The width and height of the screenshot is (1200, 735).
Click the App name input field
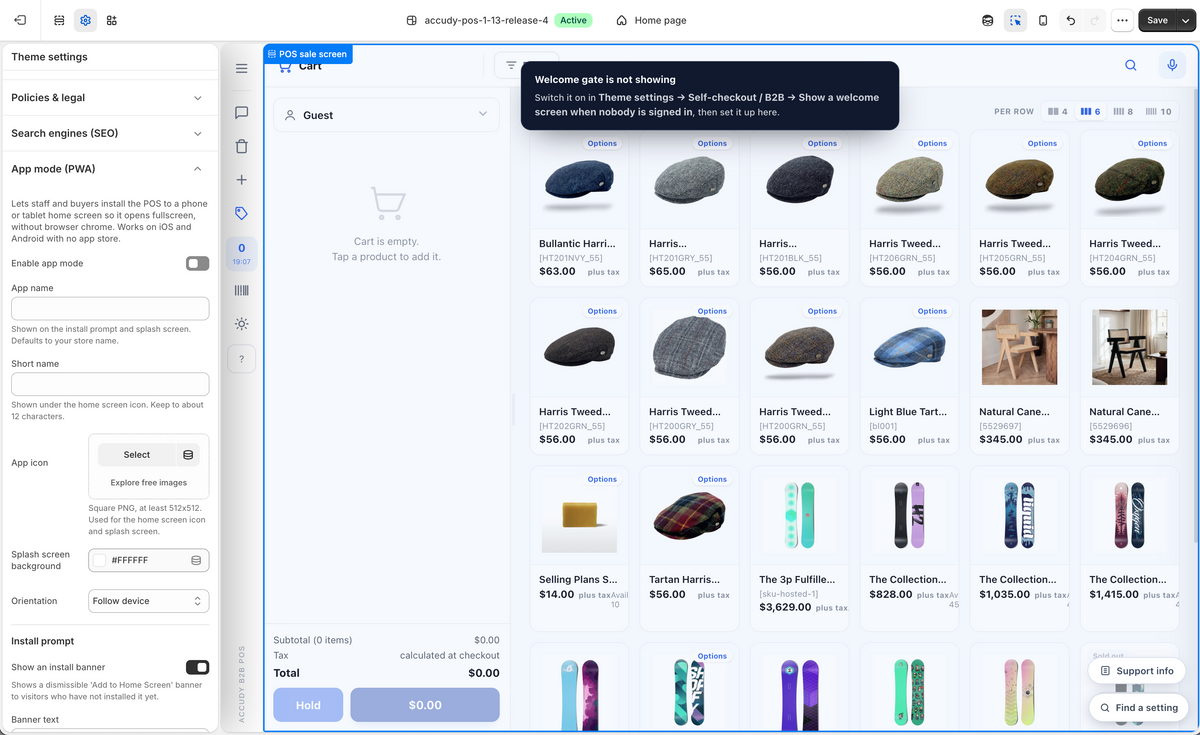[x=110, y=308]
